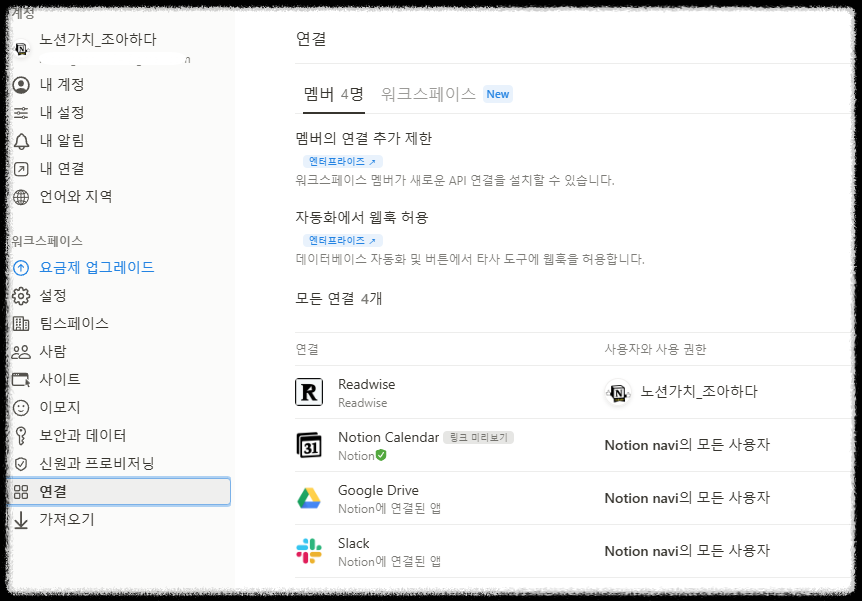The height and width of the screenshot is (601, 862).
Task: Click the 가져오기 download arrow icon
Action: pos(21,519)
